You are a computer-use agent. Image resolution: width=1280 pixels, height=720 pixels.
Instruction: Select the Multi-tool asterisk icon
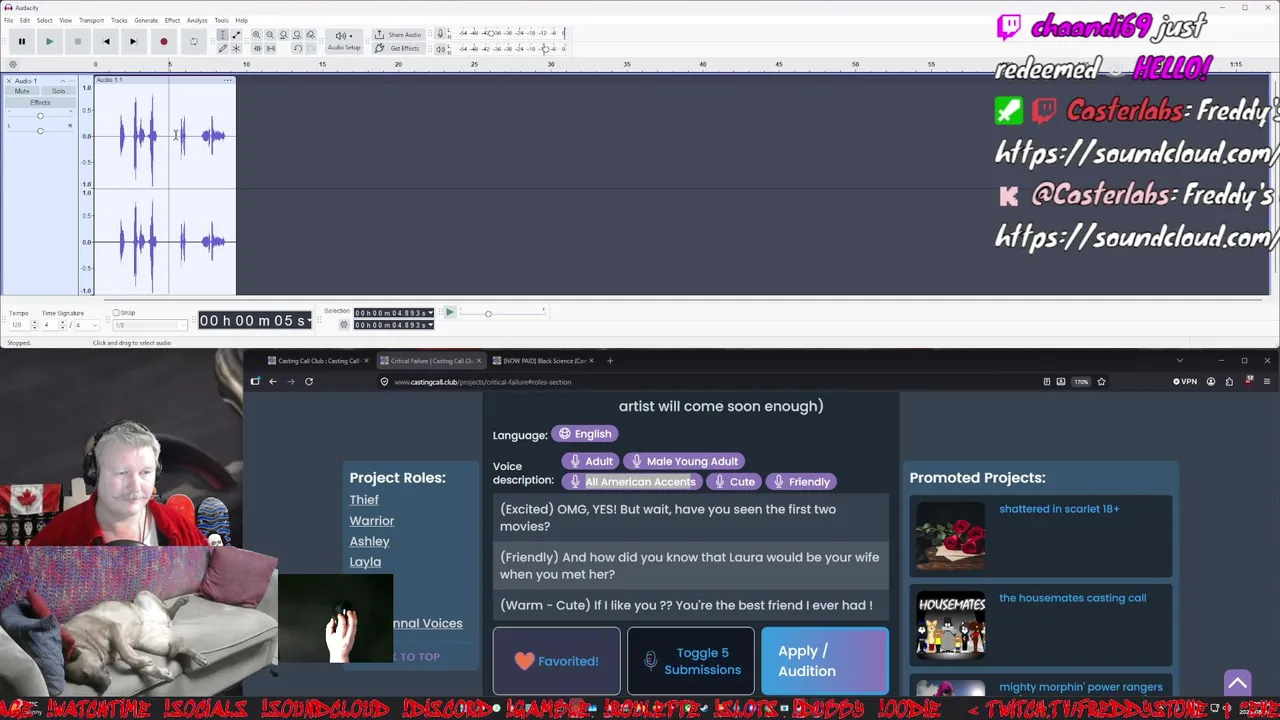click(236, 48)
